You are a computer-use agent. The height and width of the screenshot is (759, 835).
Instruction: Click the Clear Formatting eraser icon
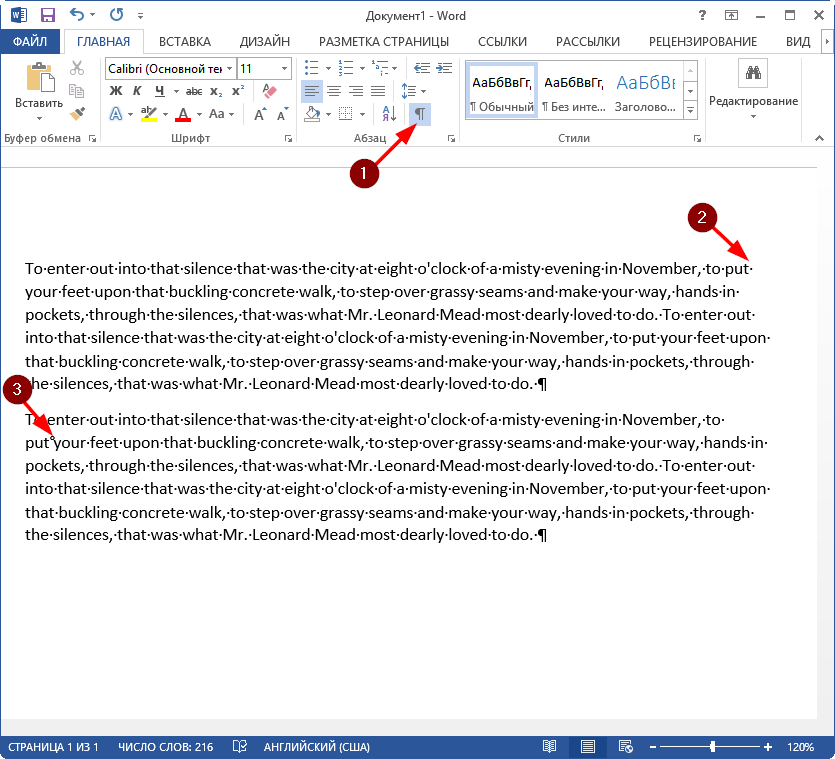pyautogui.click(x=268, y=91)
